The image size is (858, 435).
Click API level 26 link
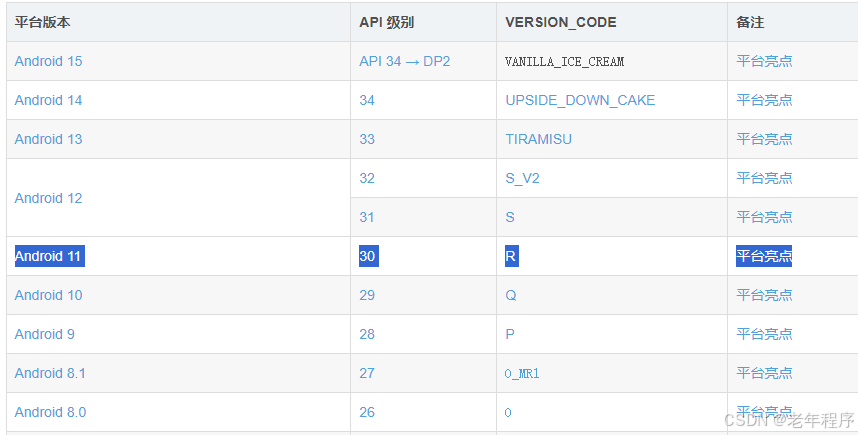pyautogui.click(x=367, y=412)
